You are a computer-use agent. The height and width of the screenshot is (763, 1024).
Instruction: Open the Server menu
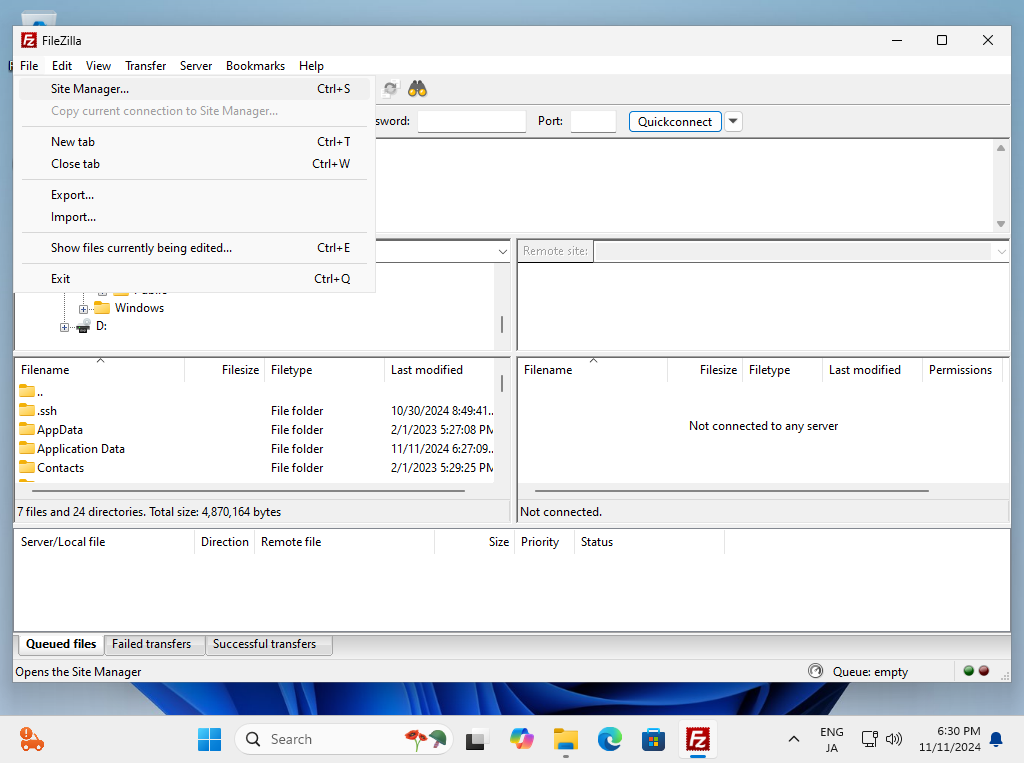[x=196, y=66]
